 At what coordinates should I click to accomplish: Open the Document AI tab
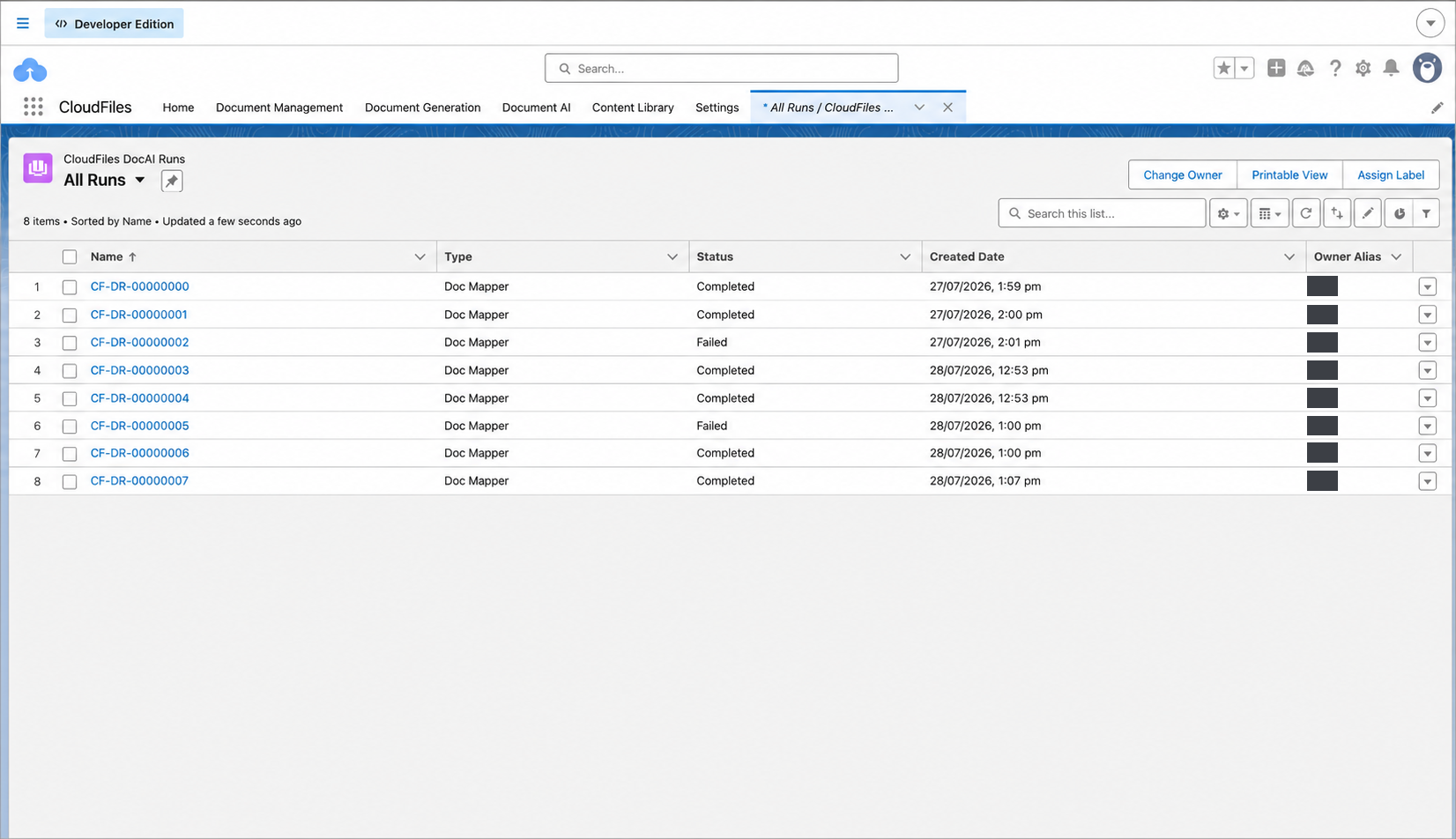tap(537, 108)
